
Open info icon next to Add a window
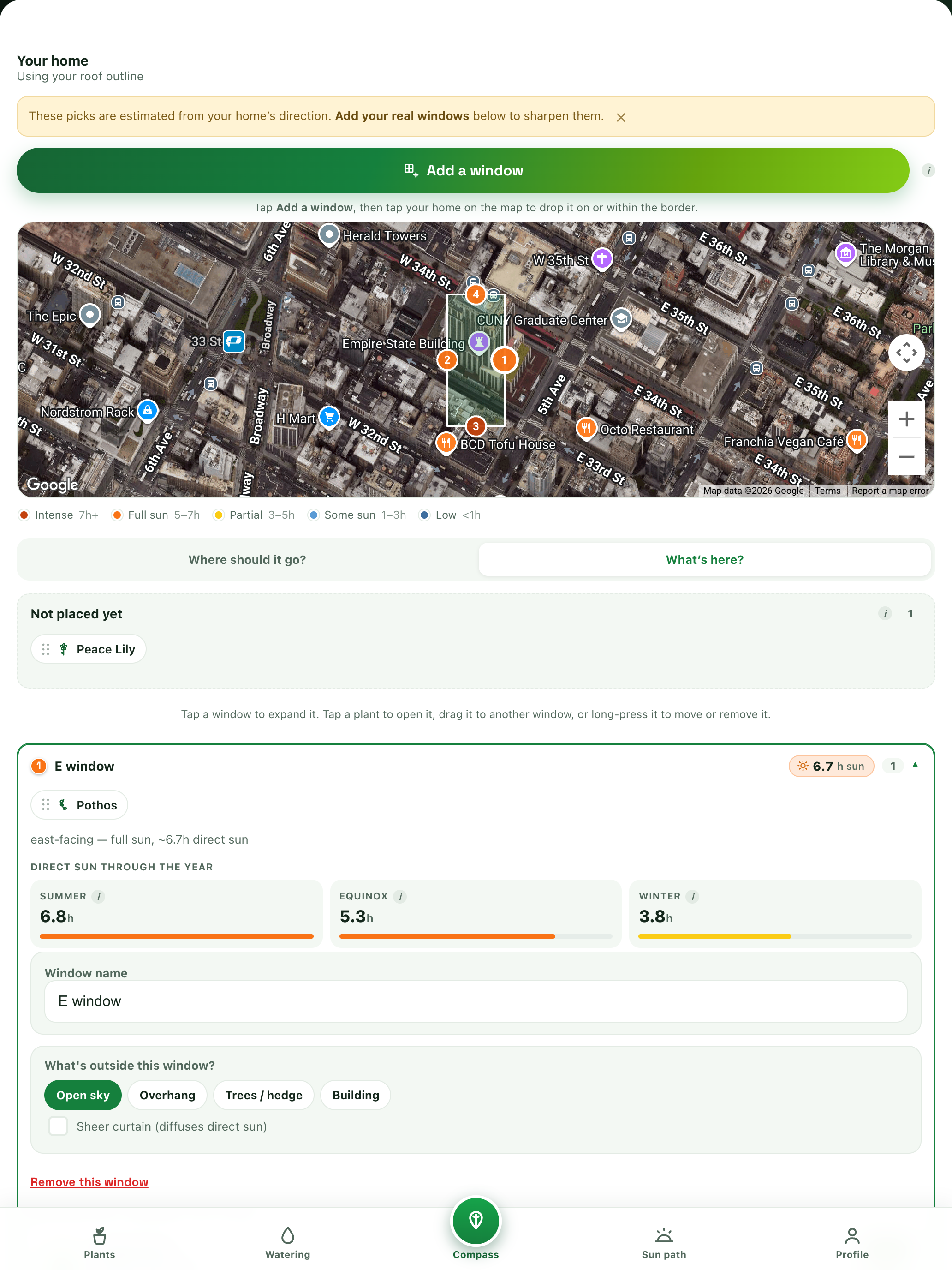(928, 171)
